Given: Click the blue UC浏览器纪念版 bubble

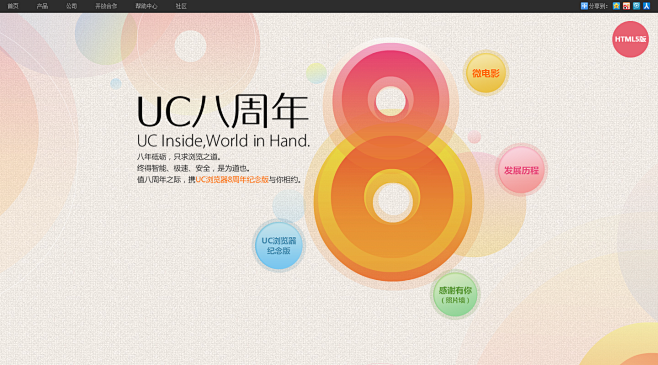Looking at the screenshot, I should click(x=279, y=246).
